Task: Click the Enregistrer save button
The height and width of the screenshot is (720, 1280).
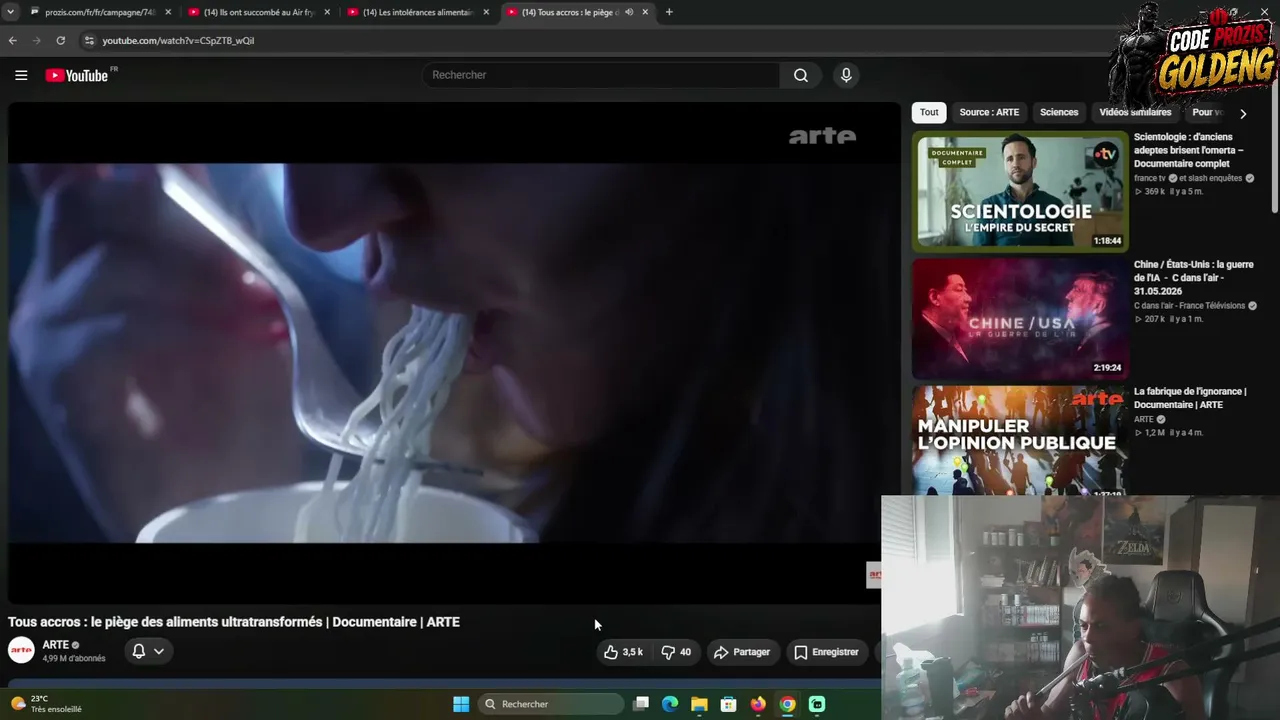Action: point(826,652)
